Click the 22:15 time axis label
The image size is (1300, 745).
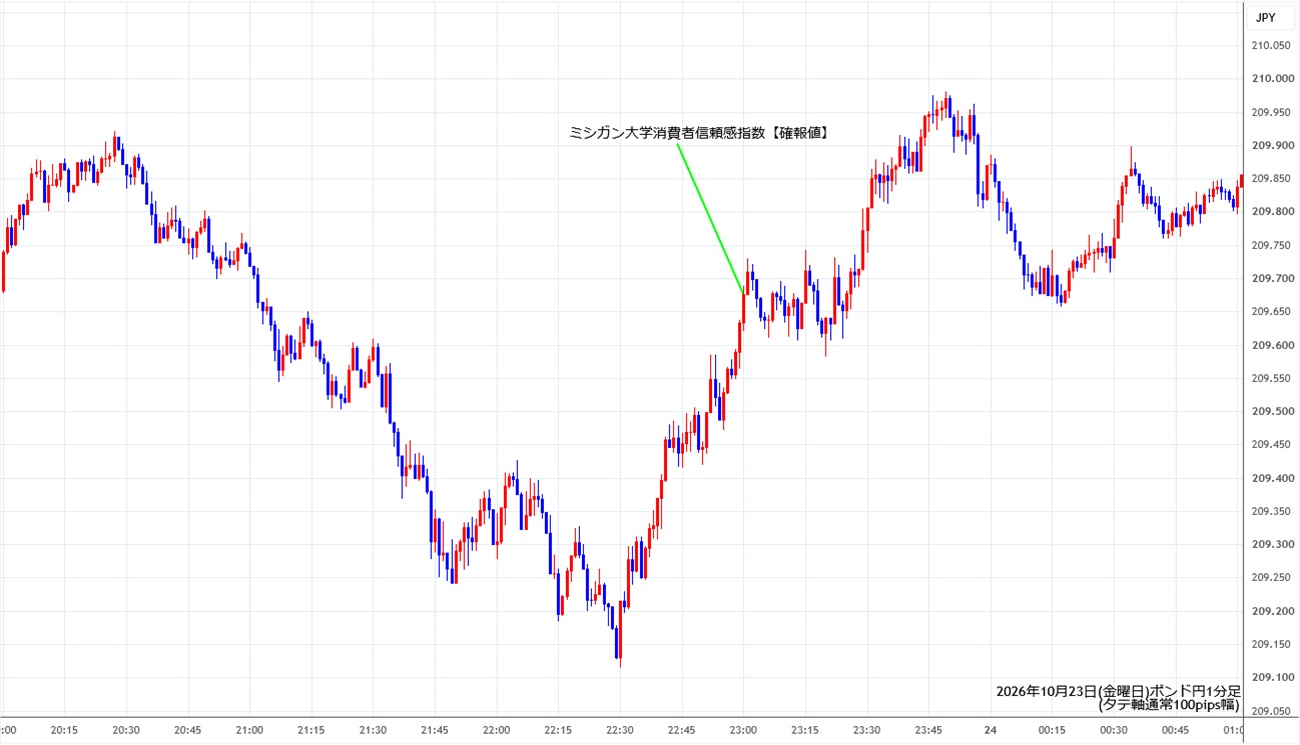point(558,731)
